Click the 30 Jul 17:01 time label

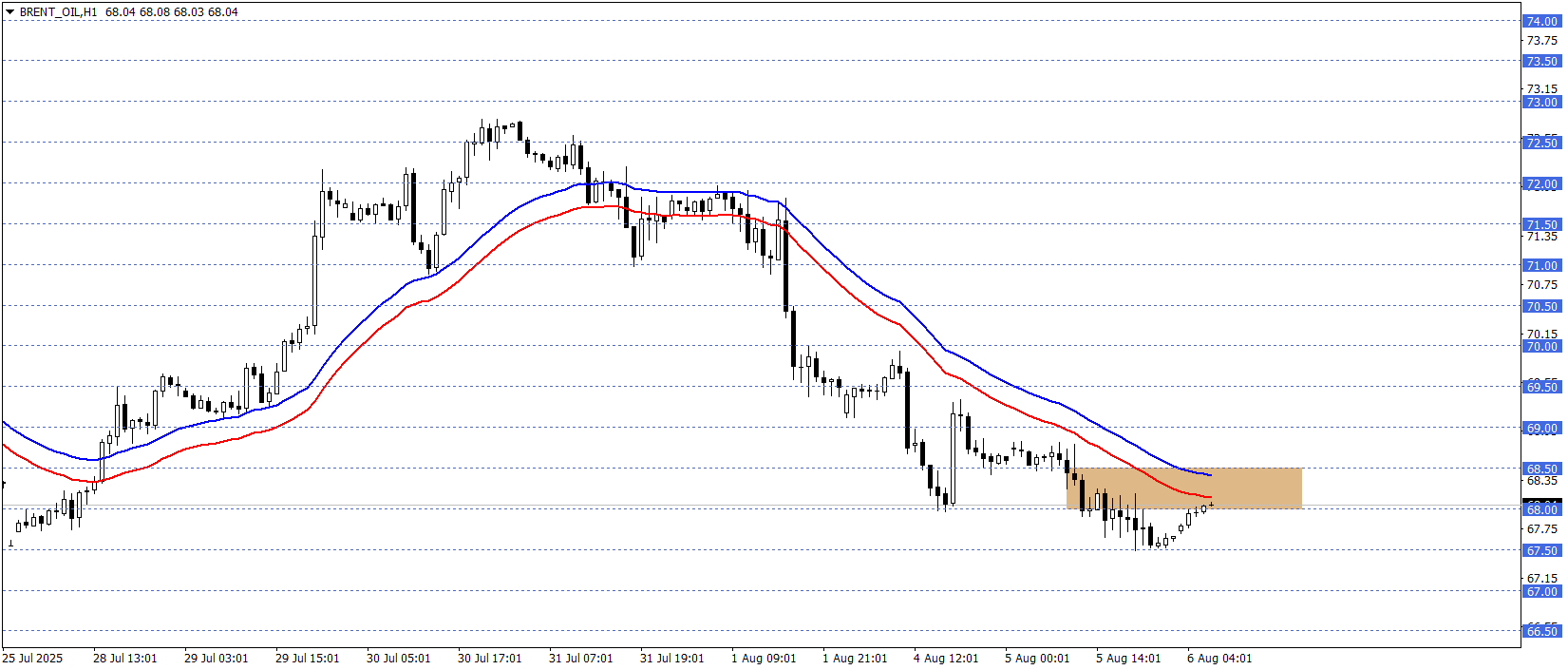click(x=490, y=658)
